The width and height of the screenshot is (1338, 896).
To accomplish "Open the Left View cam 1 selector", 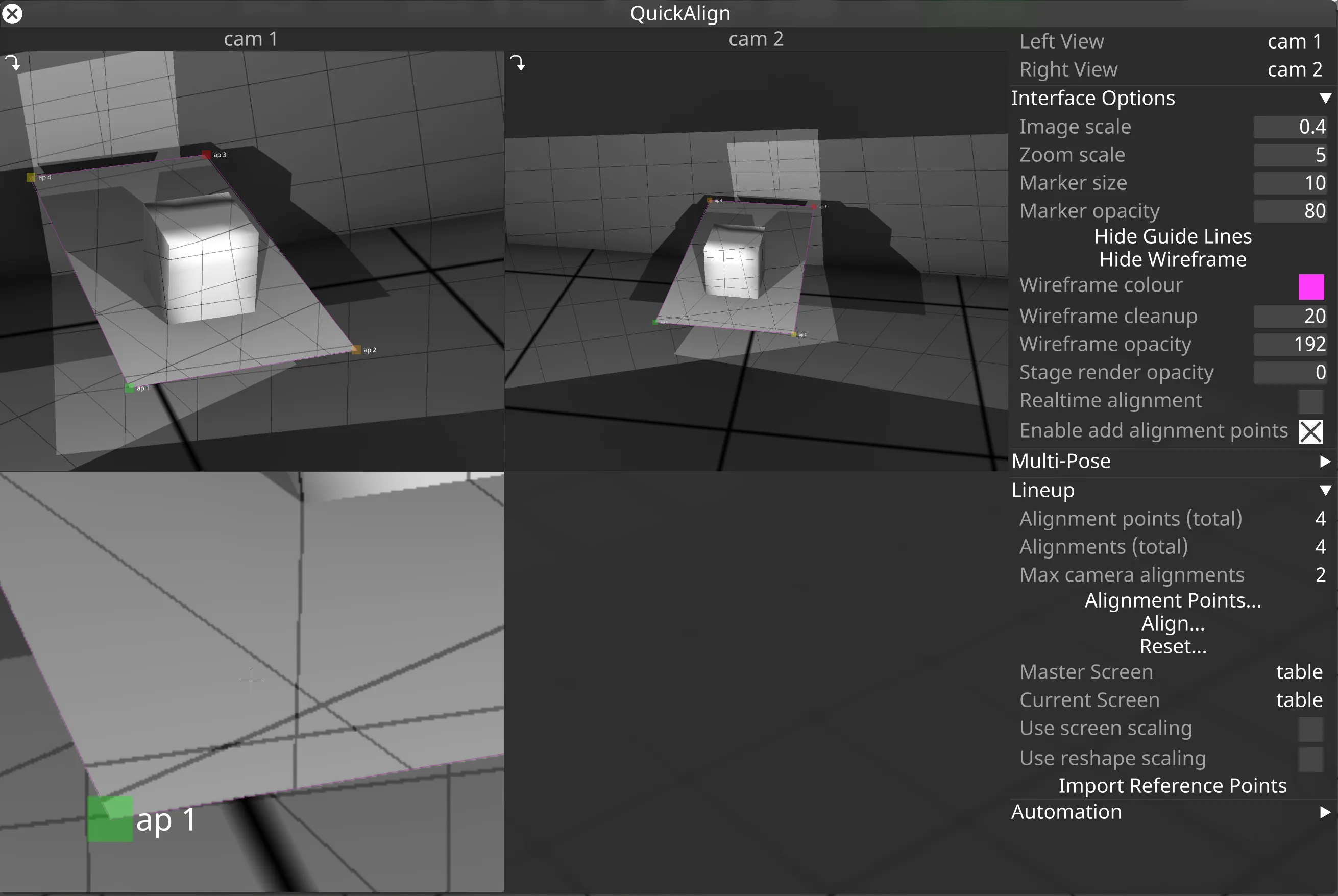I will pos(1294,41).
